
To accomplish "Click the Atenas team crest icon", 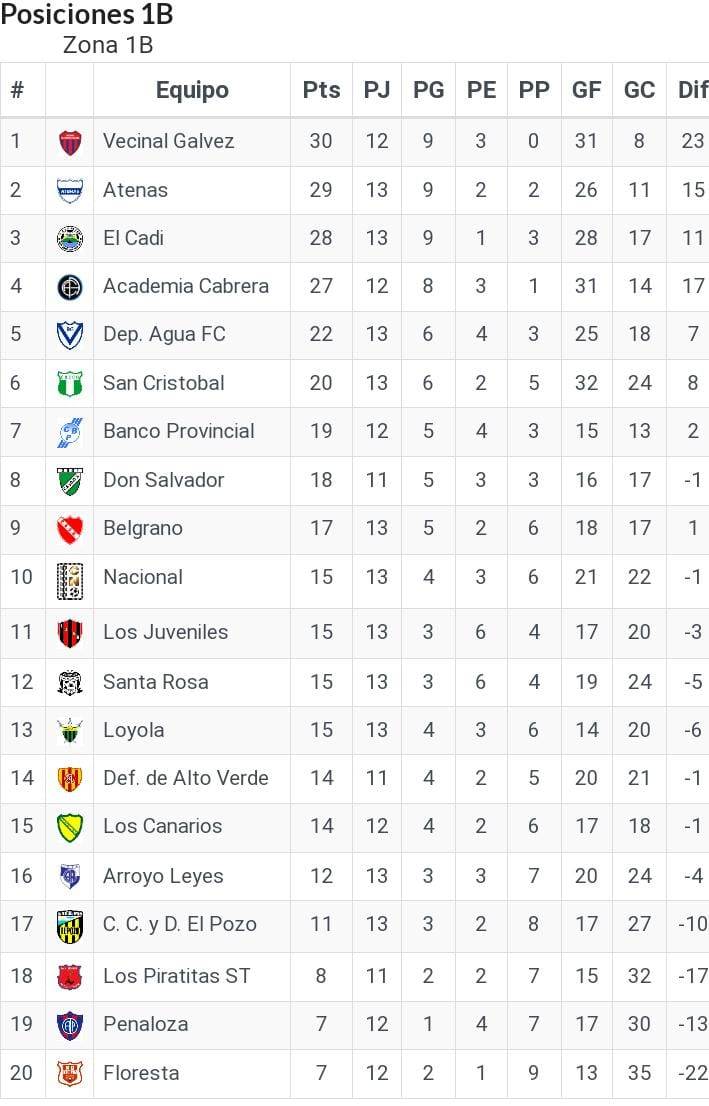I will tap(69, 190).
